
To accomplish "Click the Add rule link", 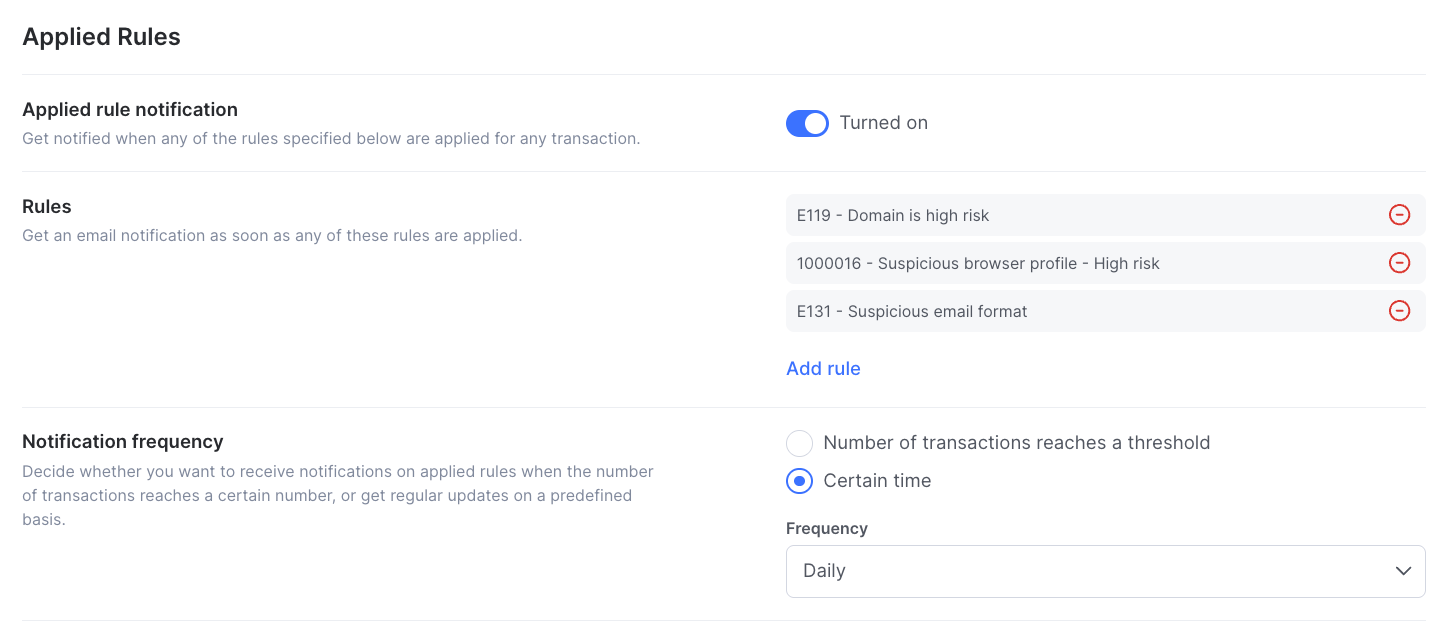I will (823, 369).
